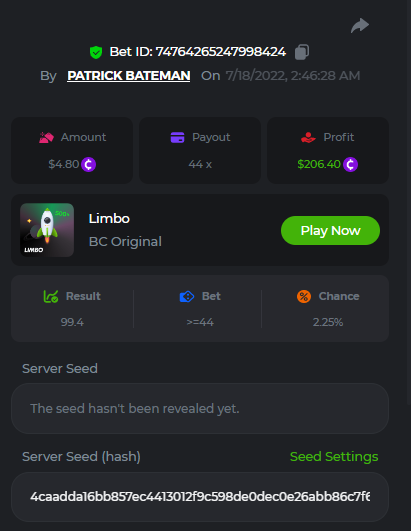Click the Limbo game title
This screenshot has width=411, height=531.
109,219
